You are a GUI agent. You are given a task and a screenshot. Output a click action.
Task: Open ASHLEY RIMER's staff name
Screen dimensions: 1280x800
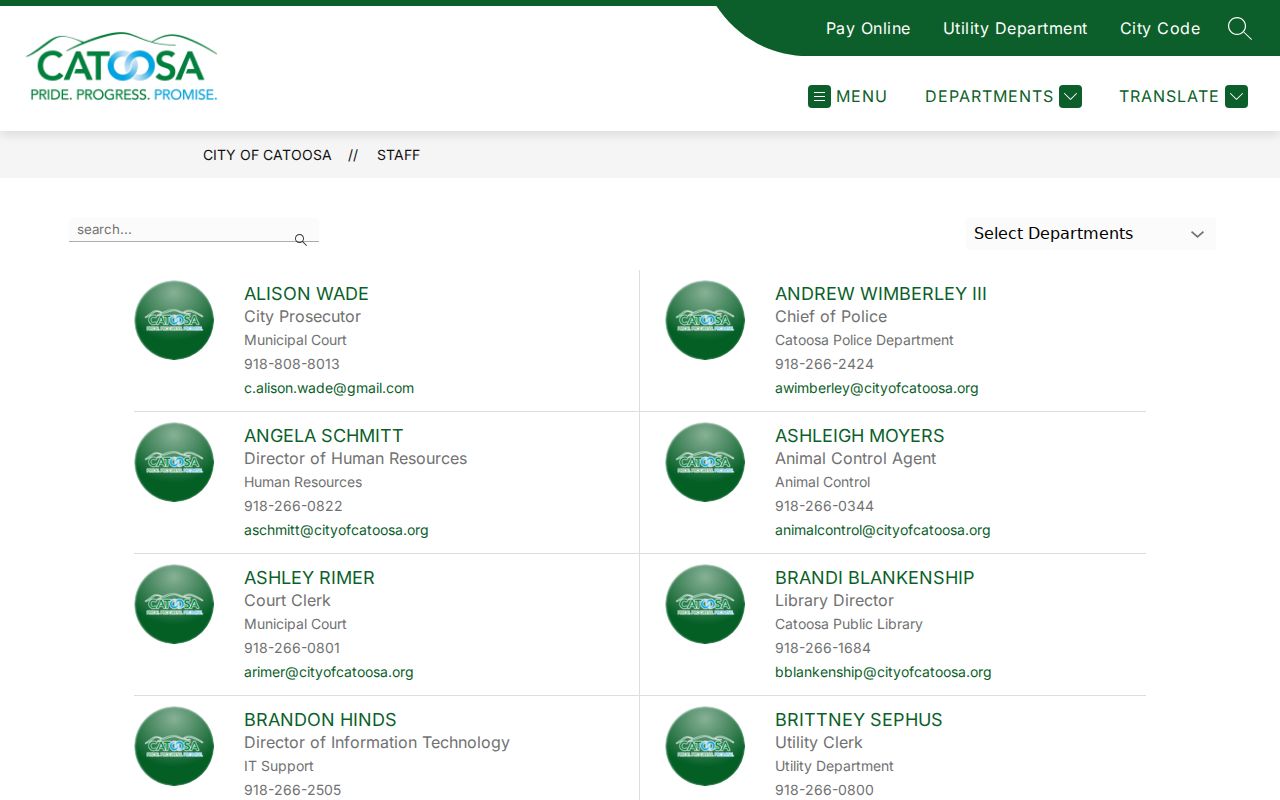point(309,578)
